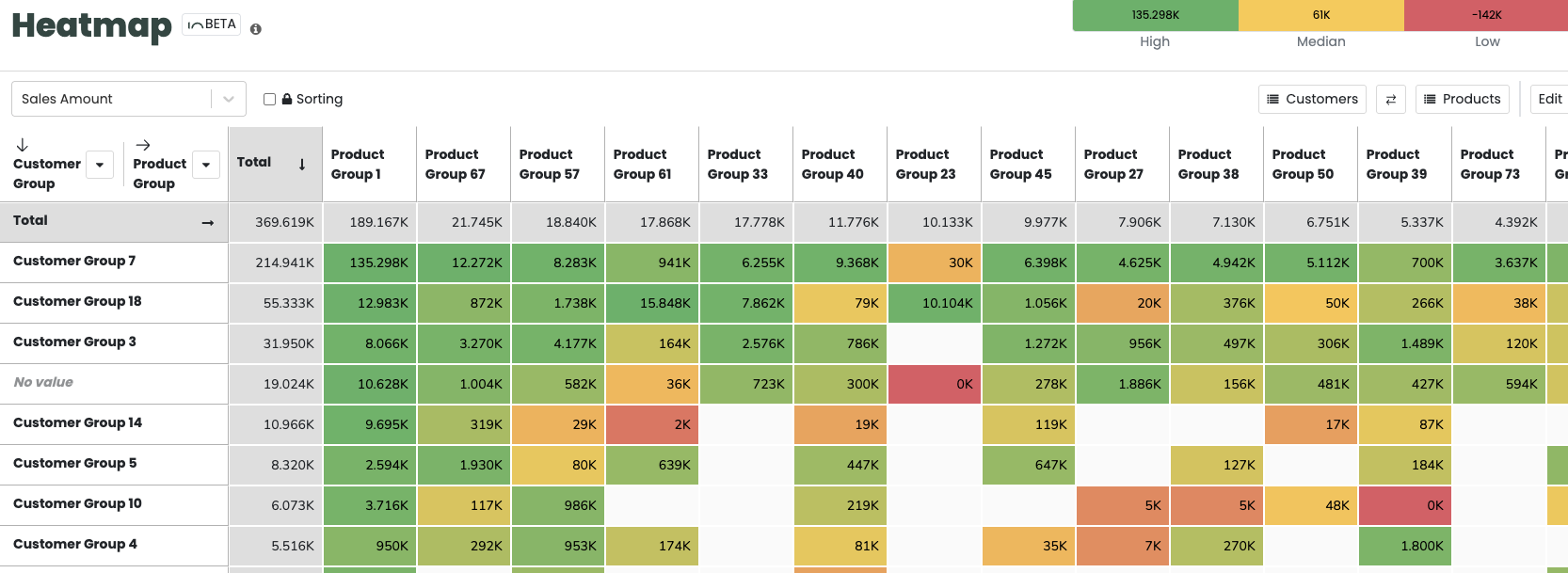Open the Sales Amount measure dropdown
The width and height of the screenshot is (1568, 573).
point(226,99)
